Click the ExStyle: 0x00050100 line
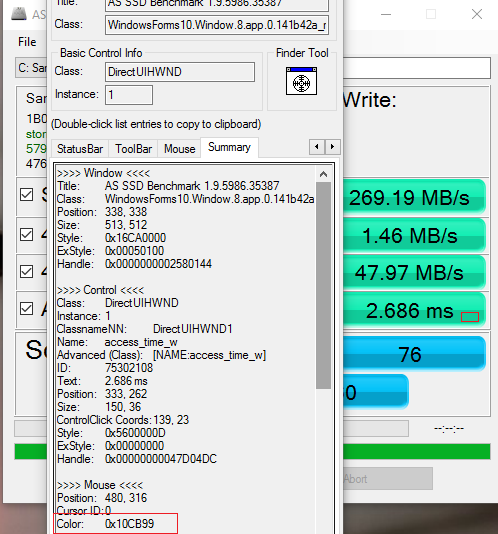 pos(110,251)
